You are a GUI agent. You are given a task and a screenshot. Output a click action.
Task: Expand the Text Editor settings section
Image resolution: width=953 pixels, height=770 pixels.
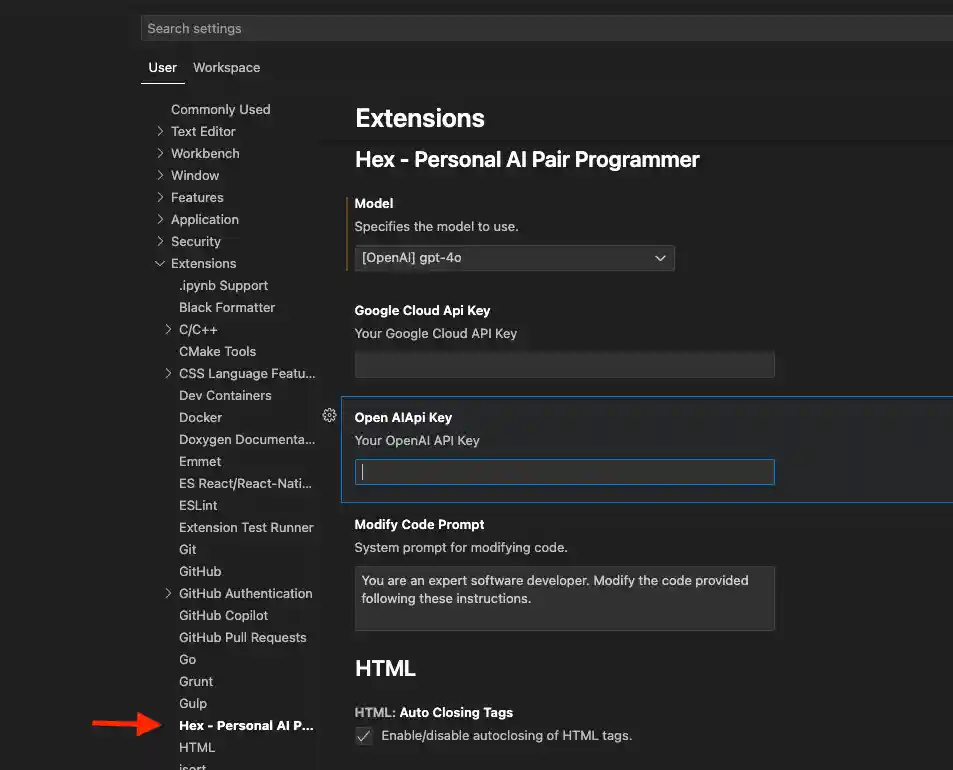click(203, 131)
